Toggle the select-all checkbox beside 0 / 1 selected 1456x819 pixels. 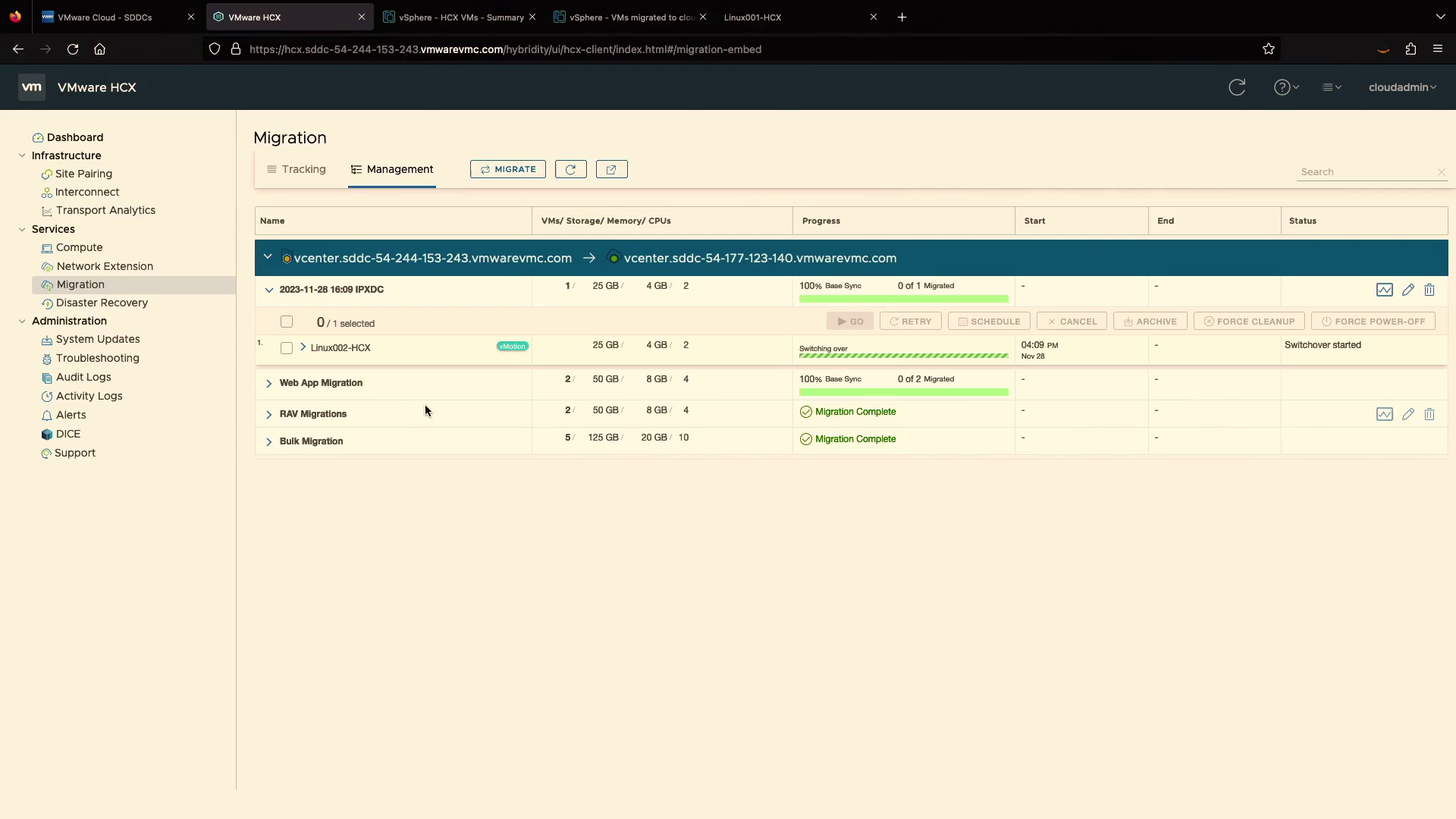pos(287,322)
